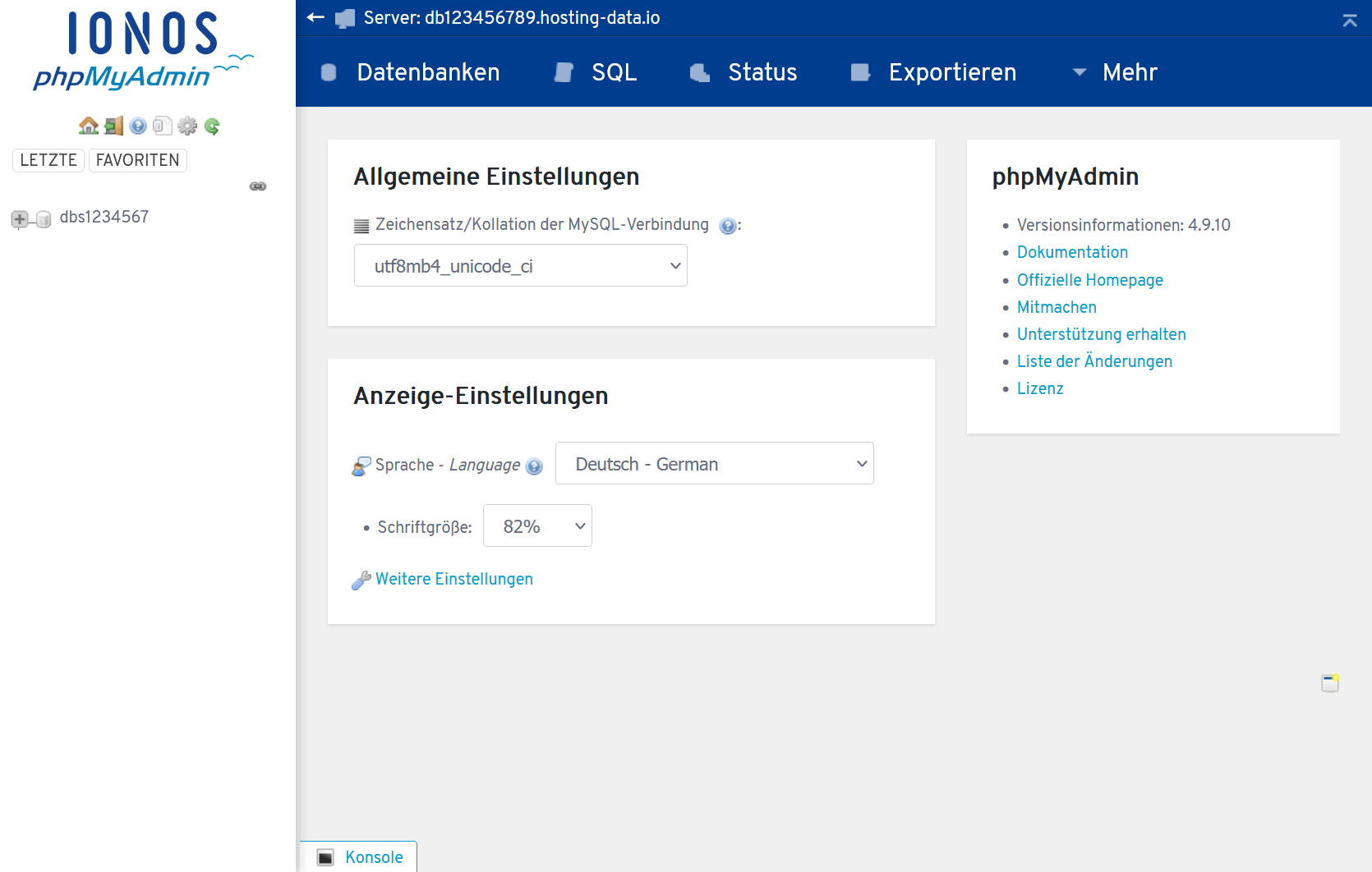This screenshot has height=872, width=1372.
Task: Open the utf8mb4_unicode_ci collation dropdown
Action: [x=521, y=266]
